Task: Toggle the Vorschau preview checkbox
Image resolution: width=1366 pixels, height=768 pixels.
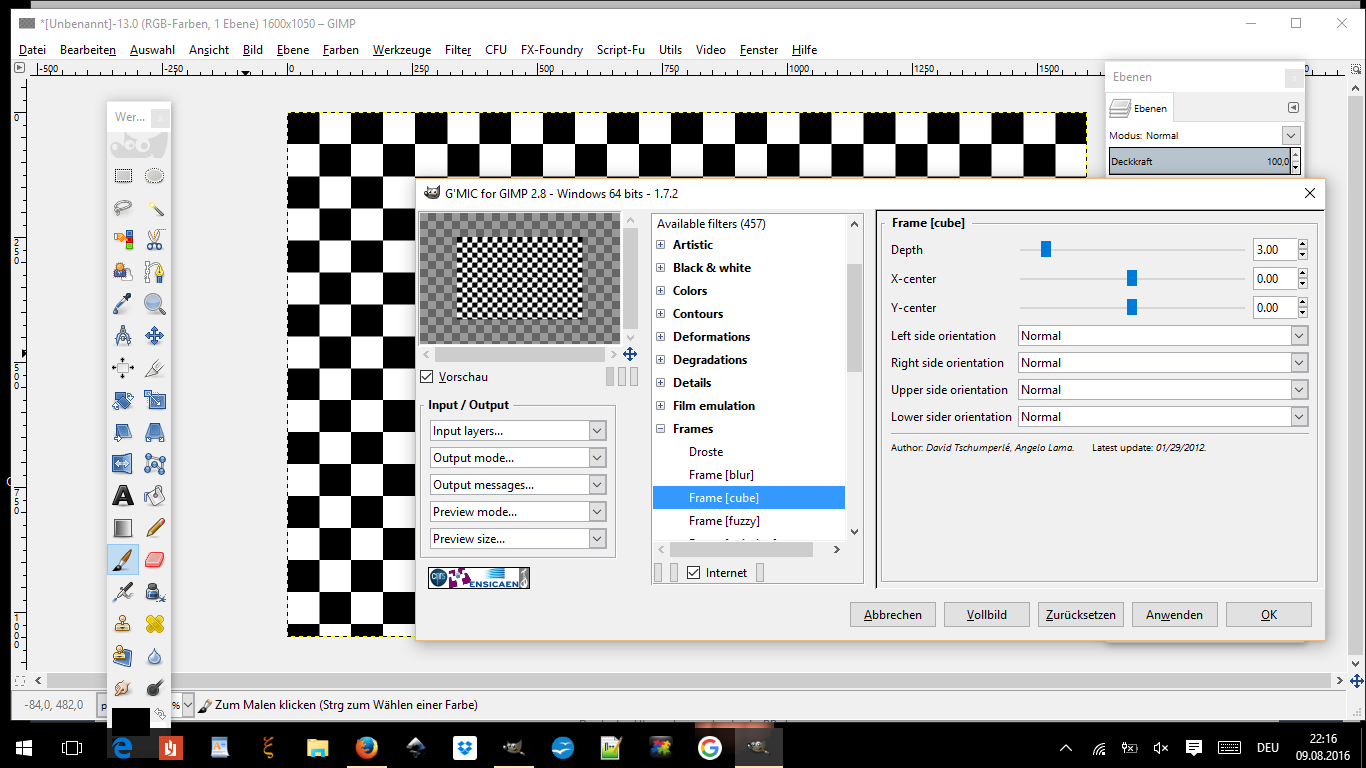Action: click(x=427, y=377)
